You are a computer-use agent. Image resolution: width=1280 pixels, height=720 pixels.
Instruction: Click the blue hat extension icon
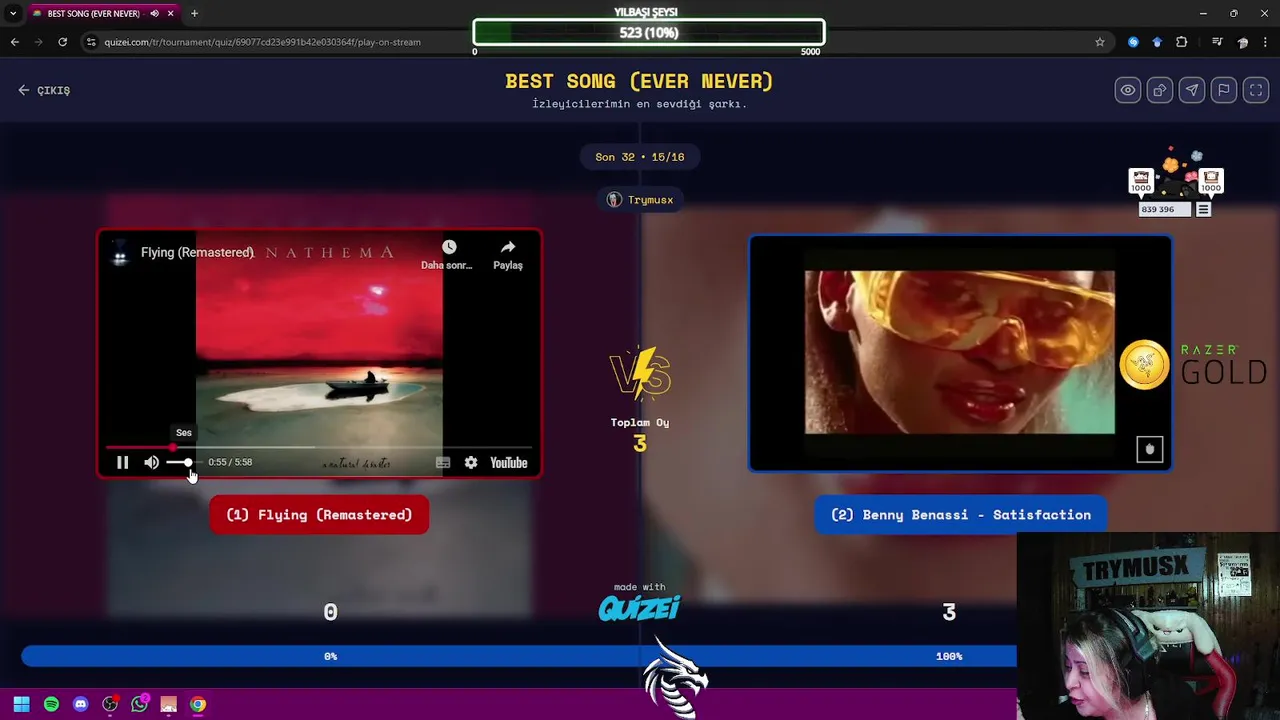click(x=1157, y=42)
